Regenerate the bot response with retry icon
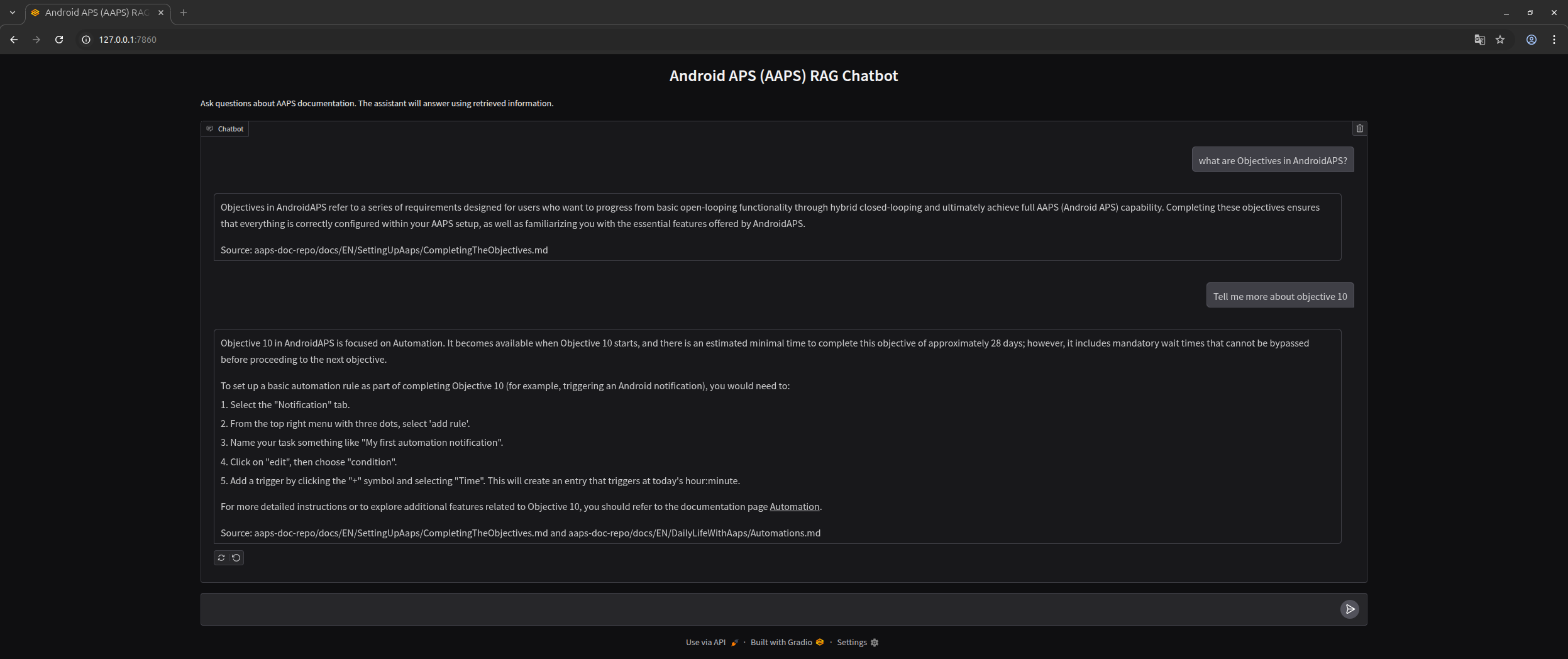Screen dimensions: 1568x659 click(222, 558)
